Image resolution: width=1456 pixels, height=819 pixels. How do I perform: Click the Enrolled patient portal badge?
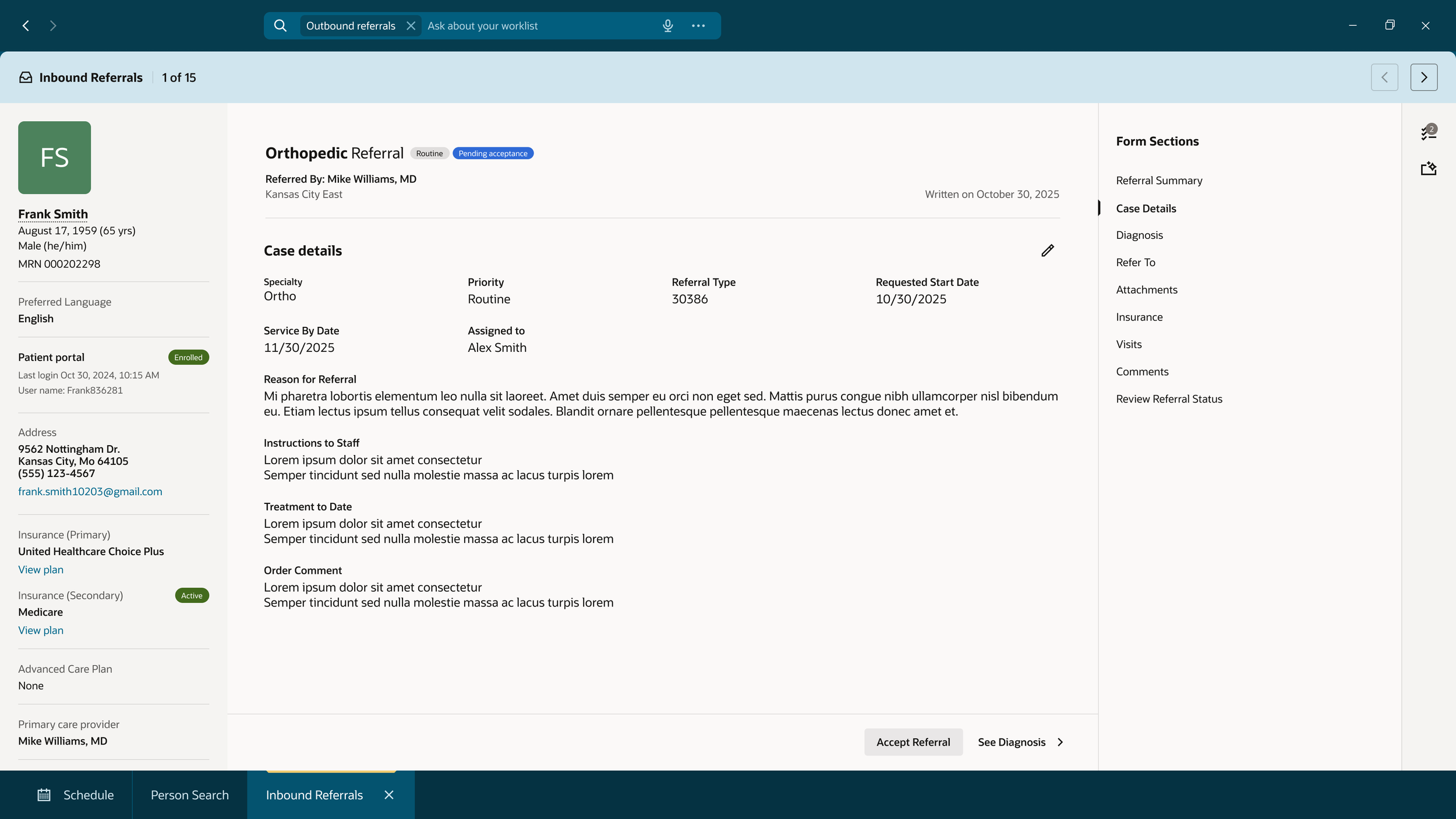pos(188,357)
